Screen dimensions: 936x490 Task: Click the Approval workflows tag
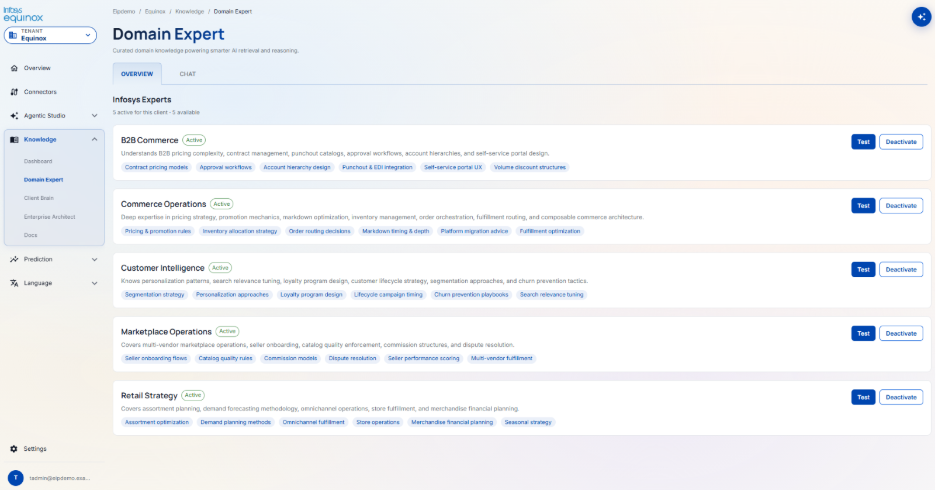point(226,168)
